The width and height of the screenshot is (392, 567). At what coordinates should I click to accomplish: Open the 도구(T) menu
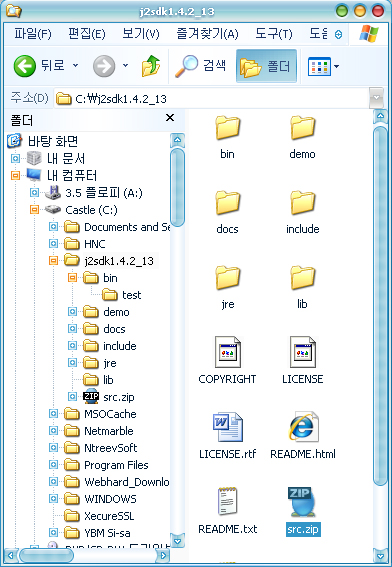point(274,34)
